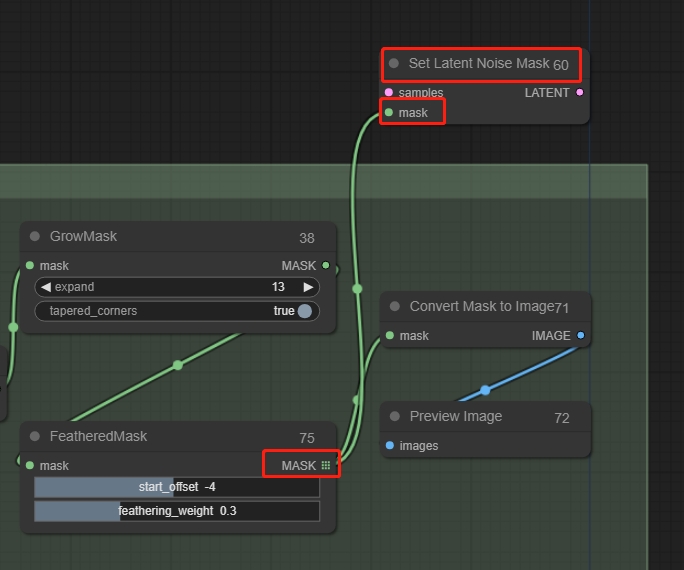Collapse the Preview Image node via its dot
The height and width of the screenshot is (570, 684).
coord(395,417)
